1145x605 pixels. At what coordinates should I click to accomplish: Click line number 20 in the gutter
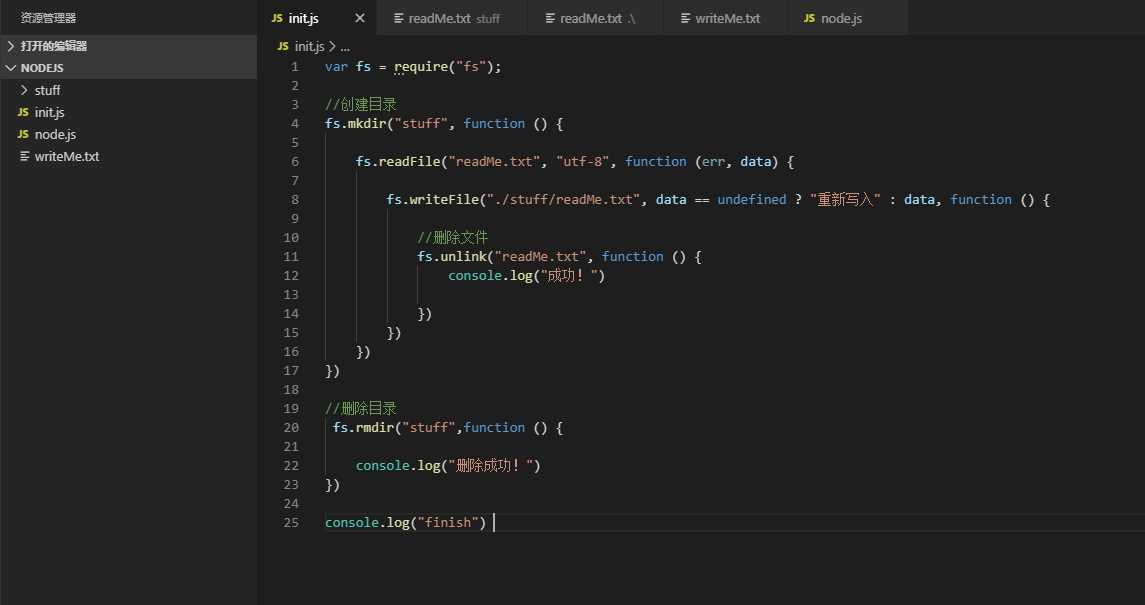291,427
